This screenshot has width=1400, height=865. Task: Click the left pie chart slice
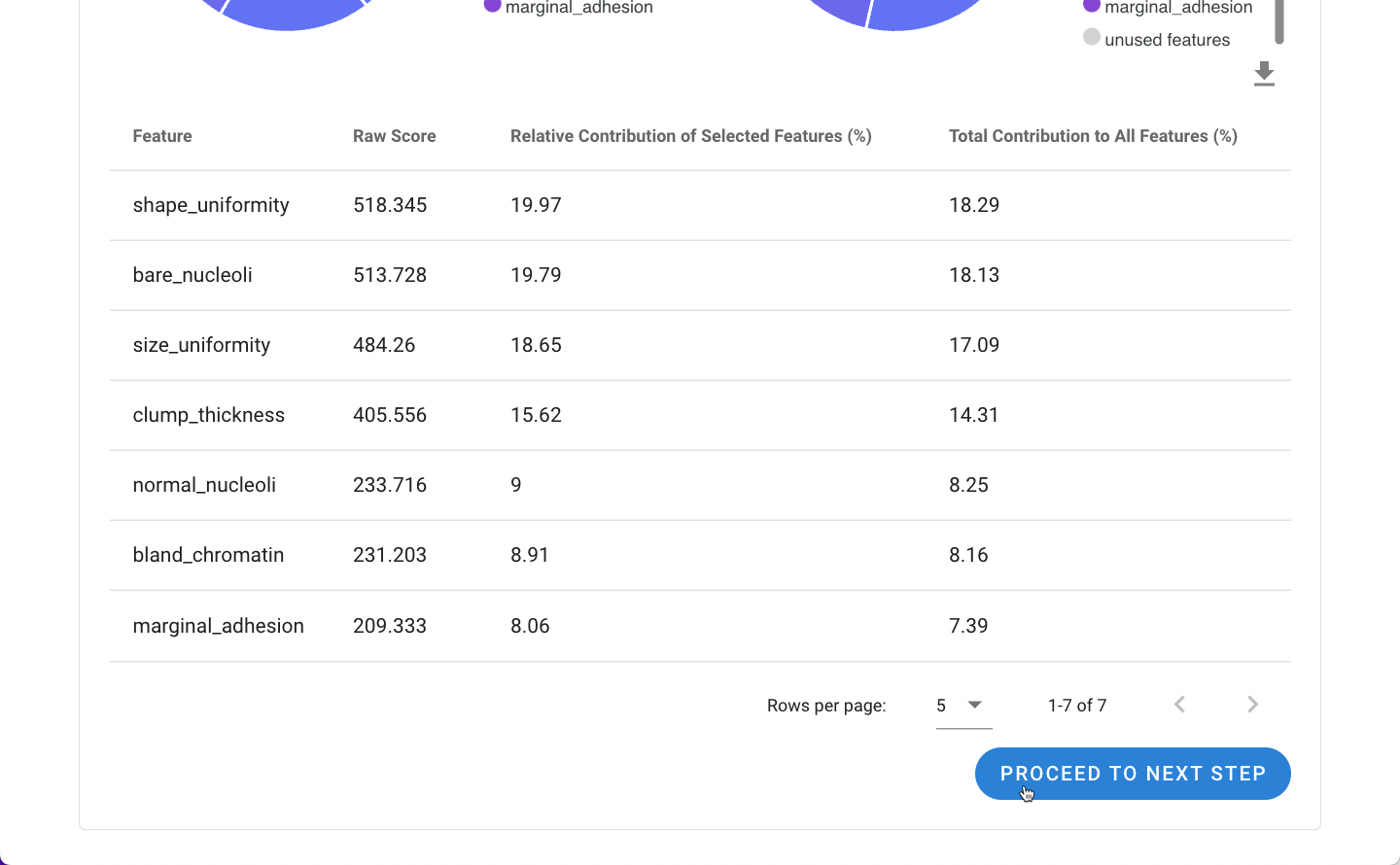tap(292, 14)
